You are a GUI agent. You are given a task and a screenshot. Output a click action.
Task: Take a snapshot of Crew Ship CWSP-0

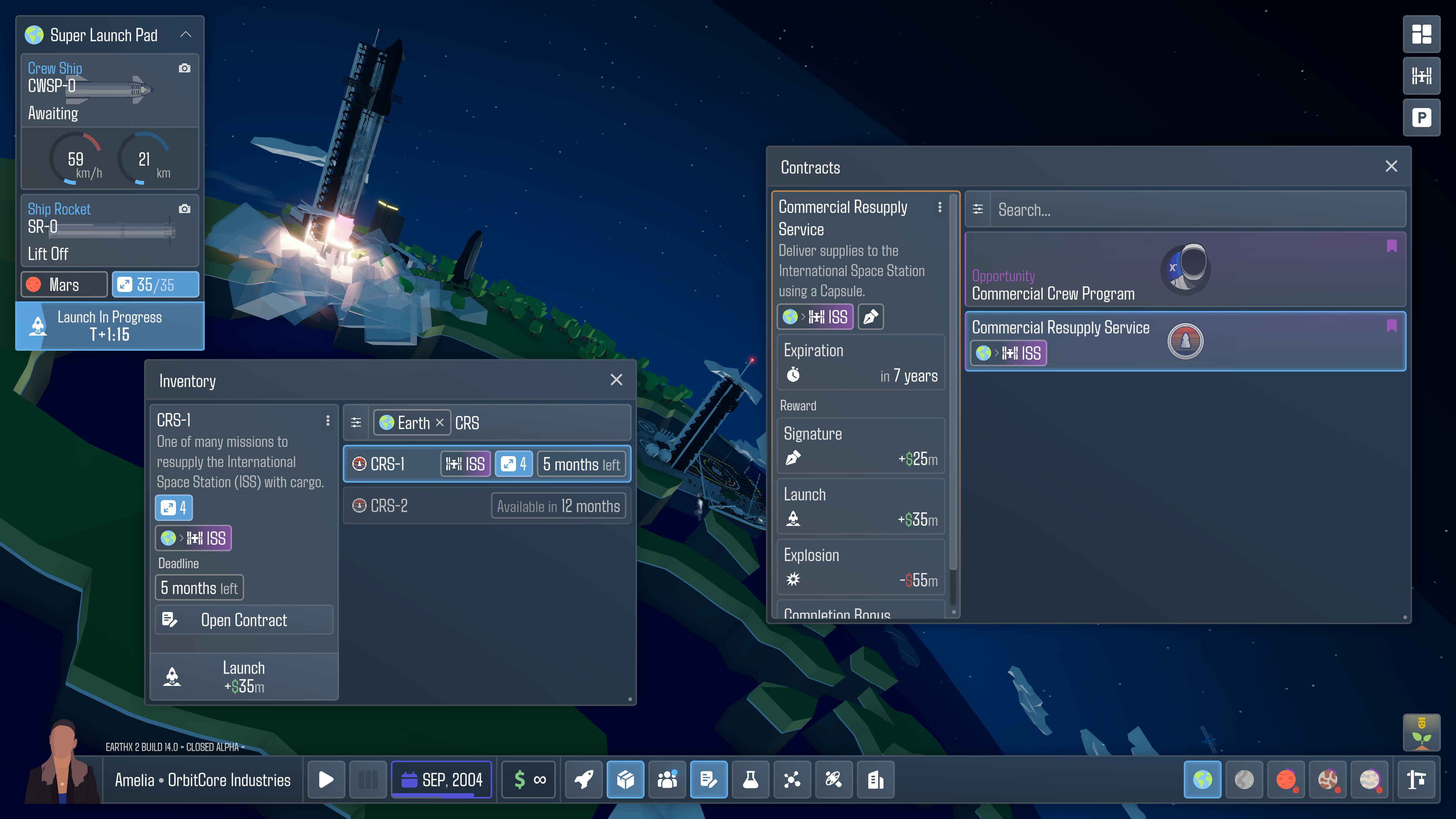(x=185, y=67)
